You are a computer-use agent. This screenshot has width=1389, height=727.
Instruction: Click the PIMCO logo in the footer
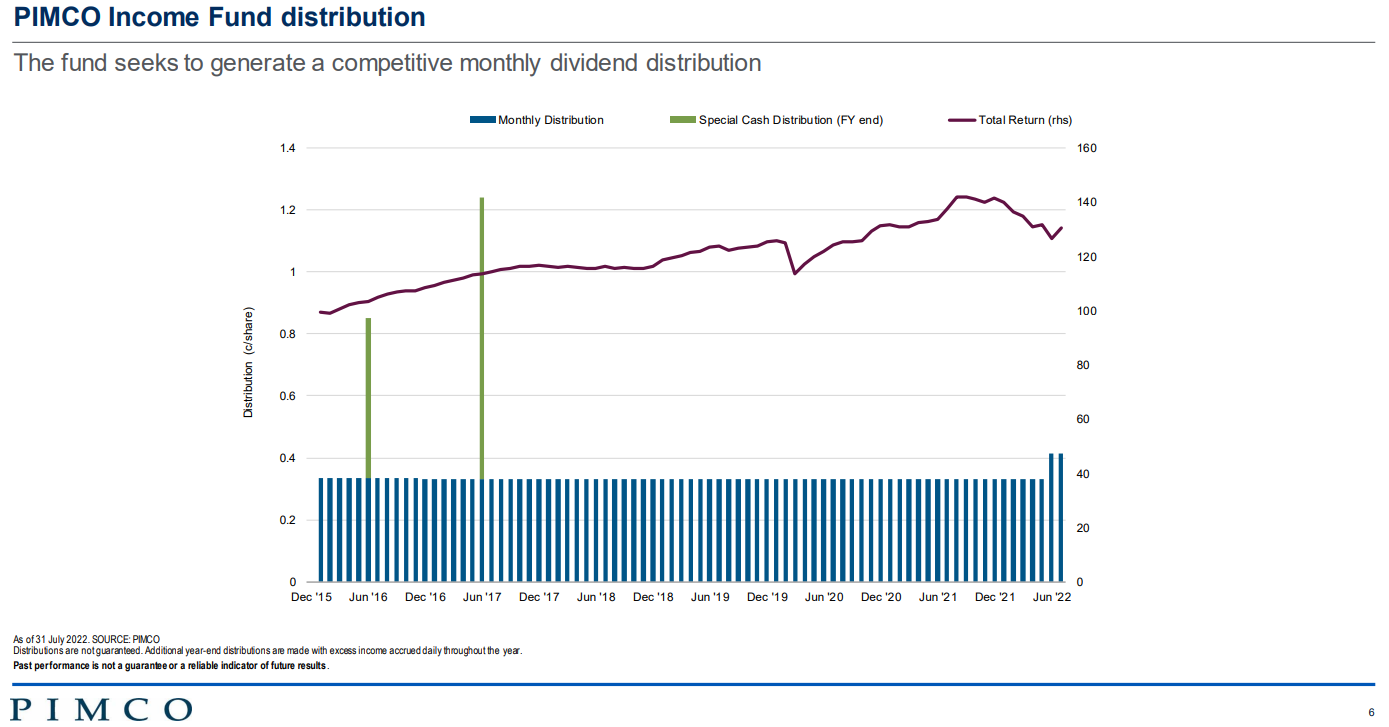pos(102,709)
